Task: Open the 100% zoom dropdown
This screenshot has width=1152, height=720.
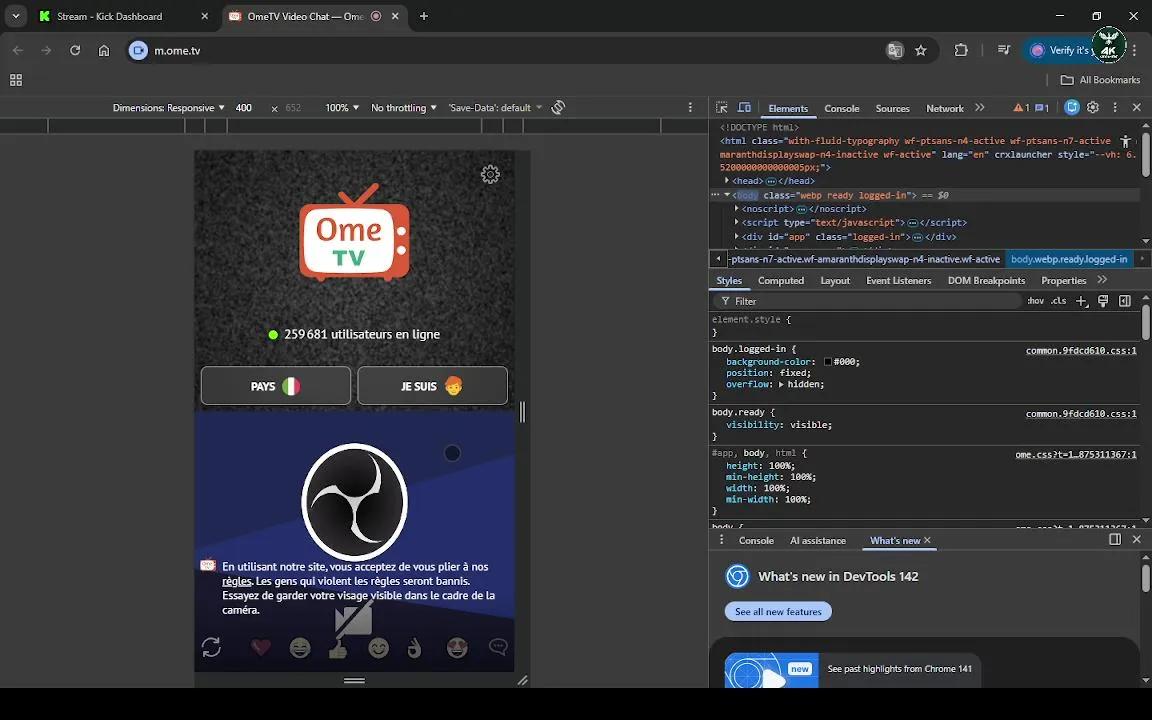Action: tap(342, 107)
